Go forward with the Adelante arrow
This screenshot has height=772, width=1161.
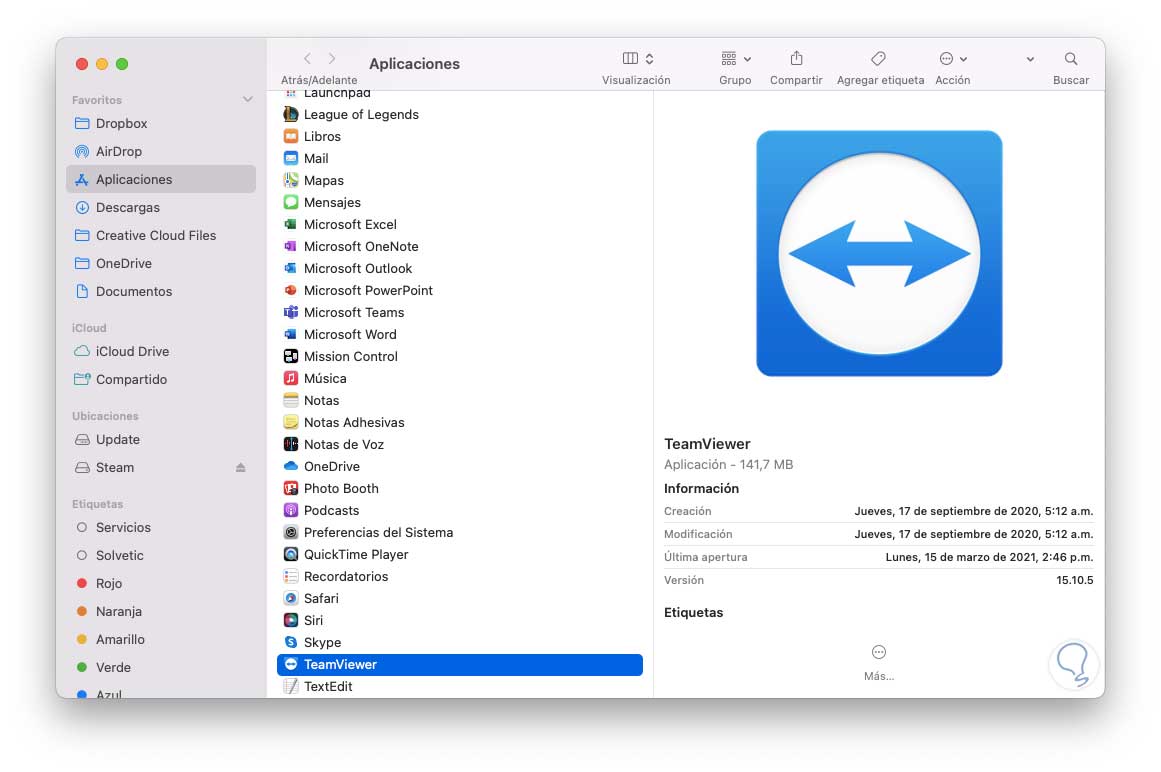[332, 58]
